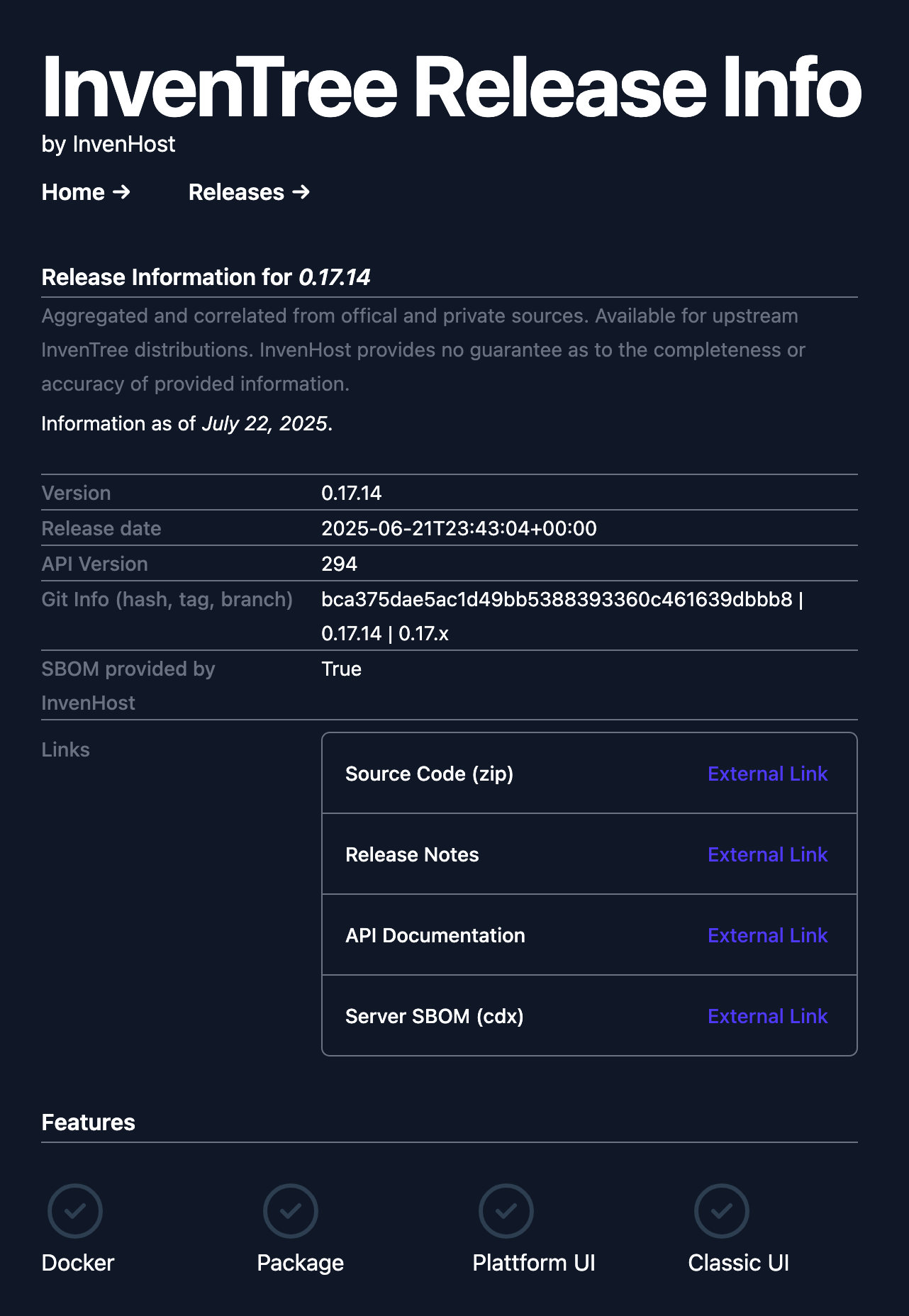Open API Documentation External Link
This screenshot has height=1316, width=909.
click(x=767, y=935)
